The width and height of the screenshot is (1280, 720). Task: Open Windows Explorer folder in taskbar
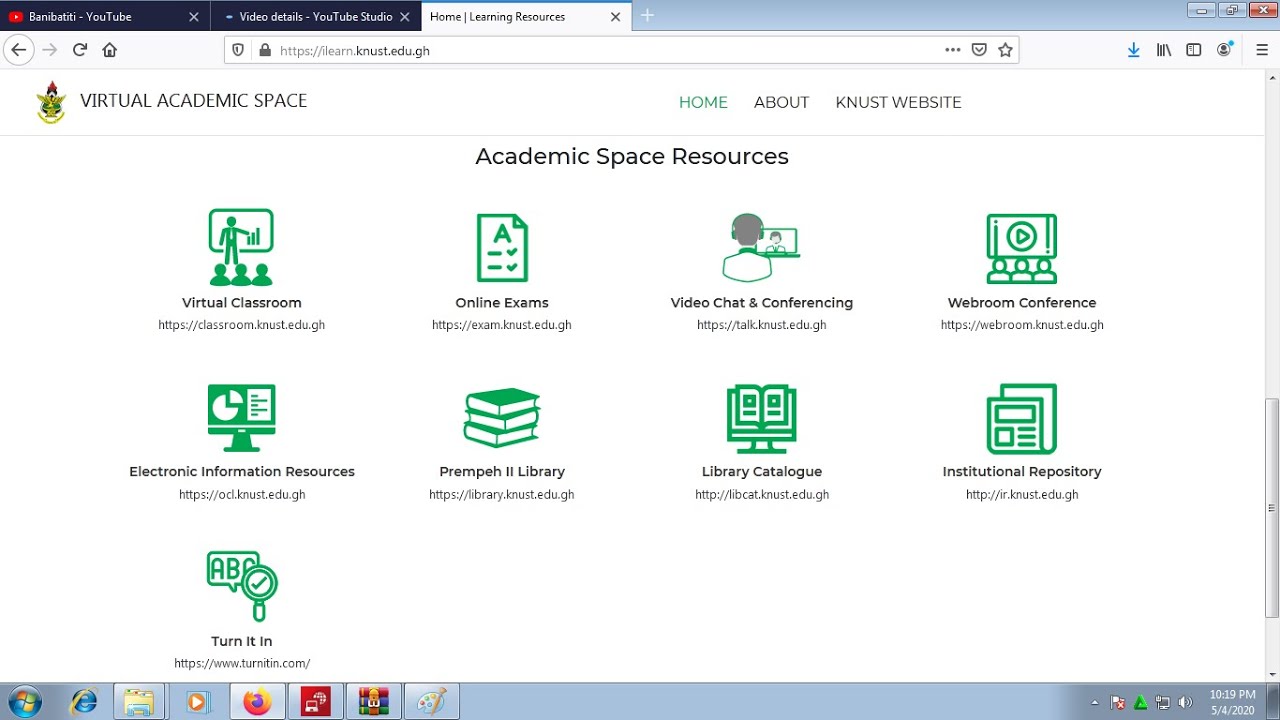(x=139, y=702)
